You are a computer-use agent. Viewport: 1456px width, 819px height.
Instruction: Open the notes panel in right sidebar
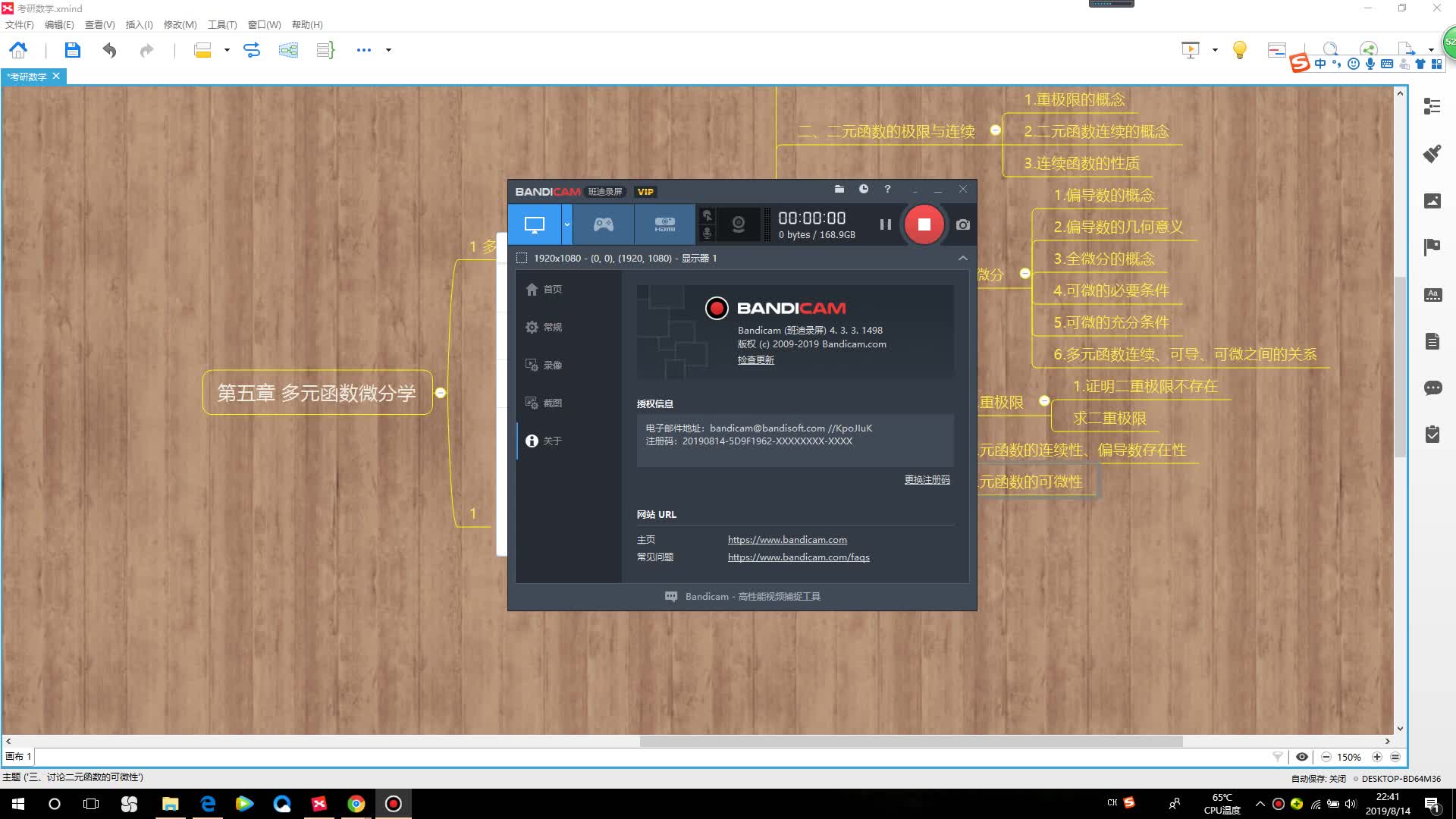click(x=1432, y=341)
